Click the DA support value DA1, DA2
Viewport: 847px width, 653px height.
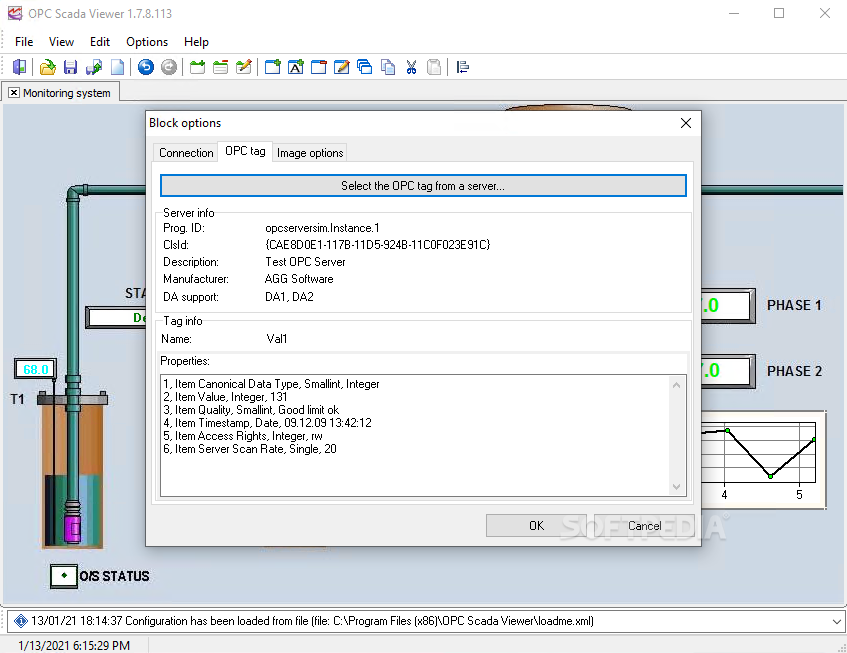click(289, 297)
